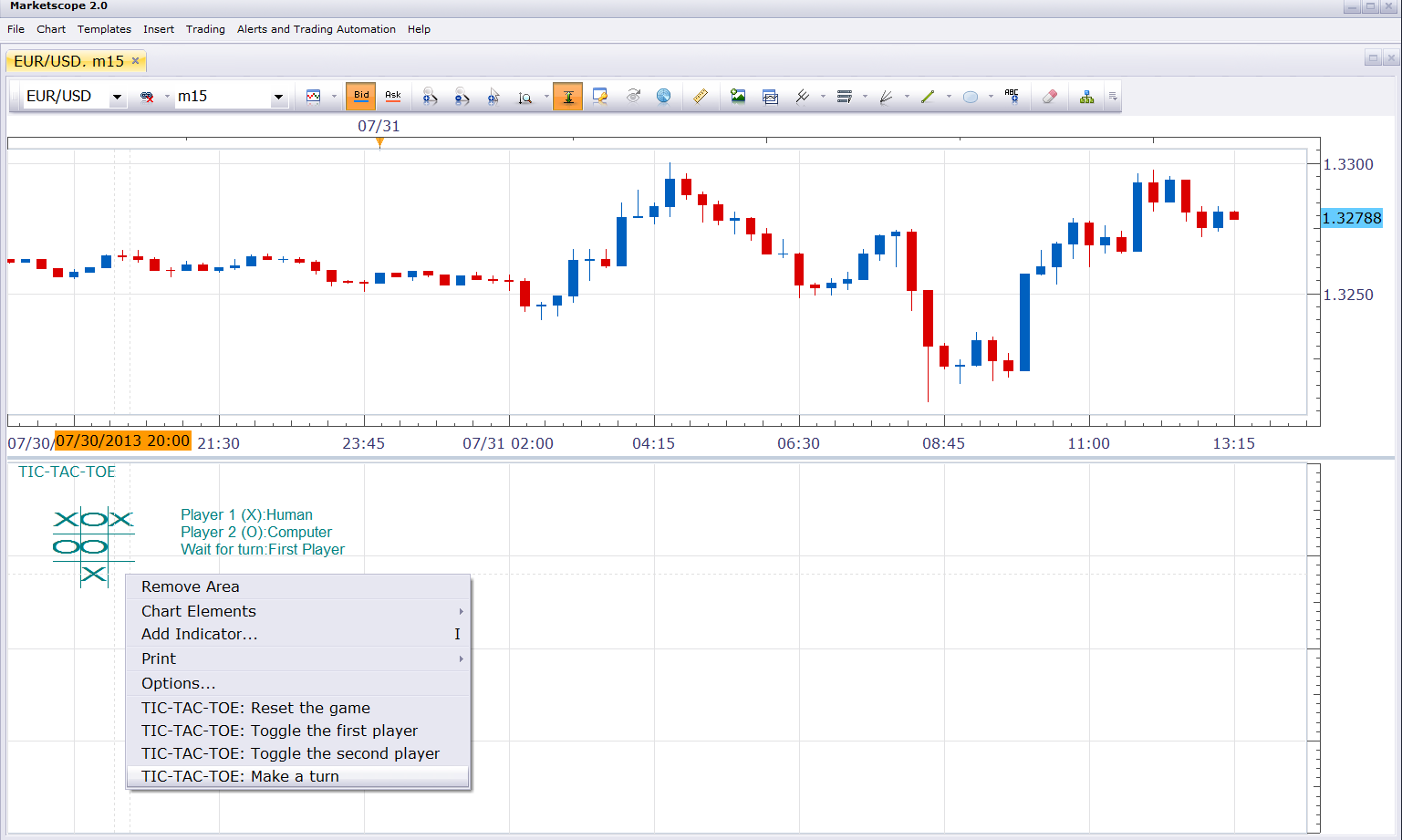
Task: Click the Player 1 (X):Human text
Action: tap(246, 514)
